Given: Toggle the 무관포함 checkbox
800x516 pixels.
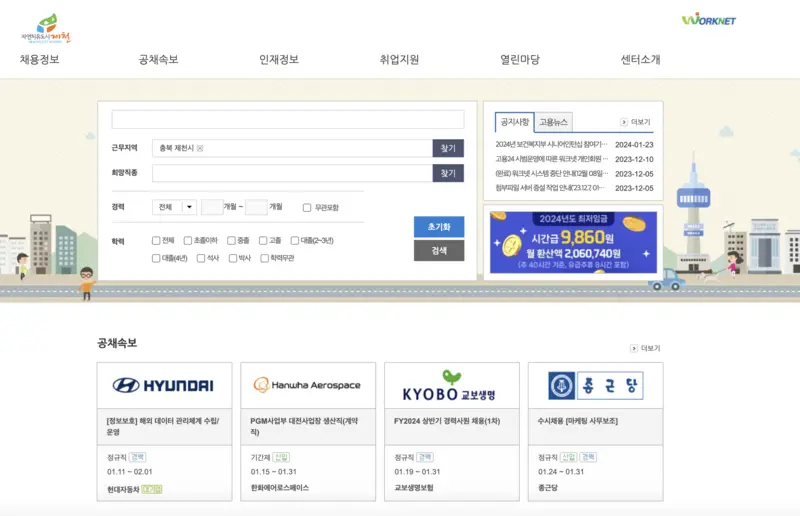Looking at the screenshot, I should pyautogui.click(x=307, y=208).
